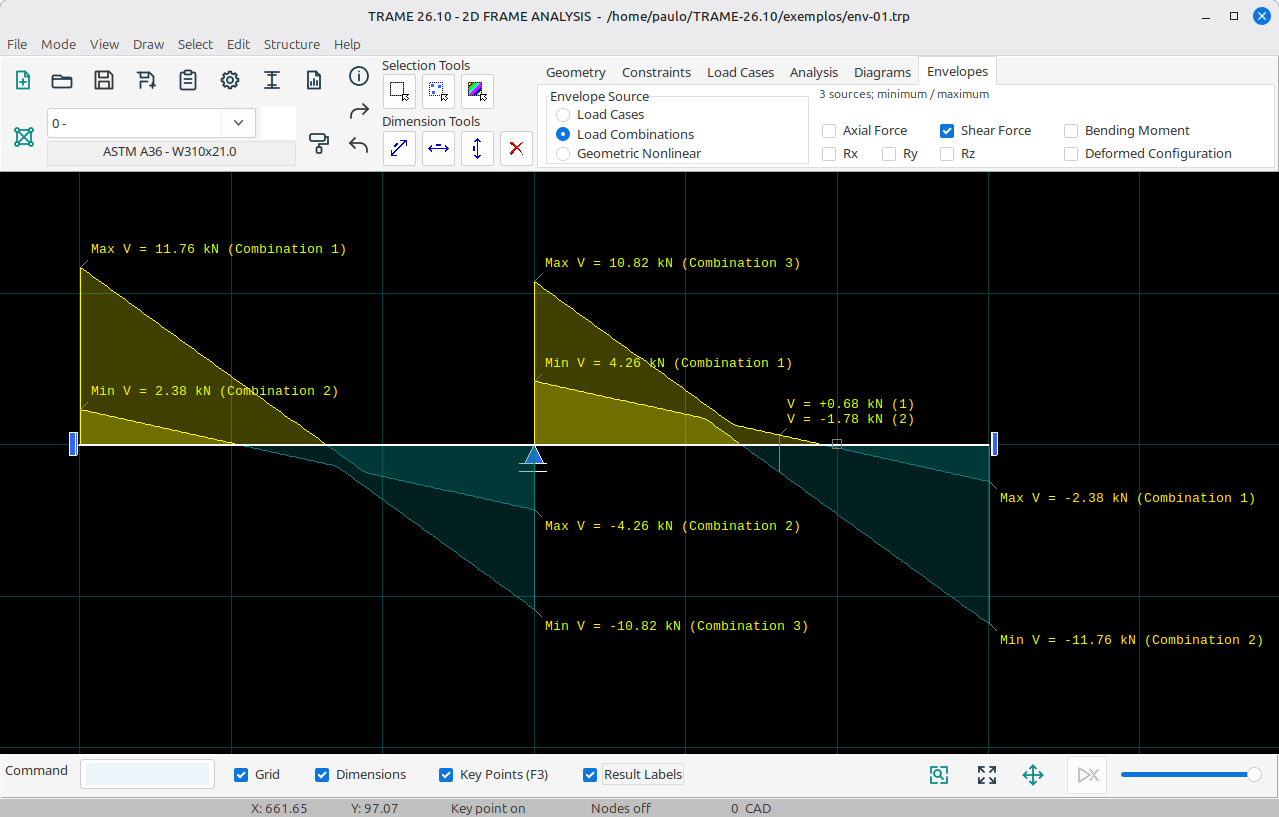Click the grayed play-X button
Viewport: 1279px width, 817px height.
[1088, 775]
